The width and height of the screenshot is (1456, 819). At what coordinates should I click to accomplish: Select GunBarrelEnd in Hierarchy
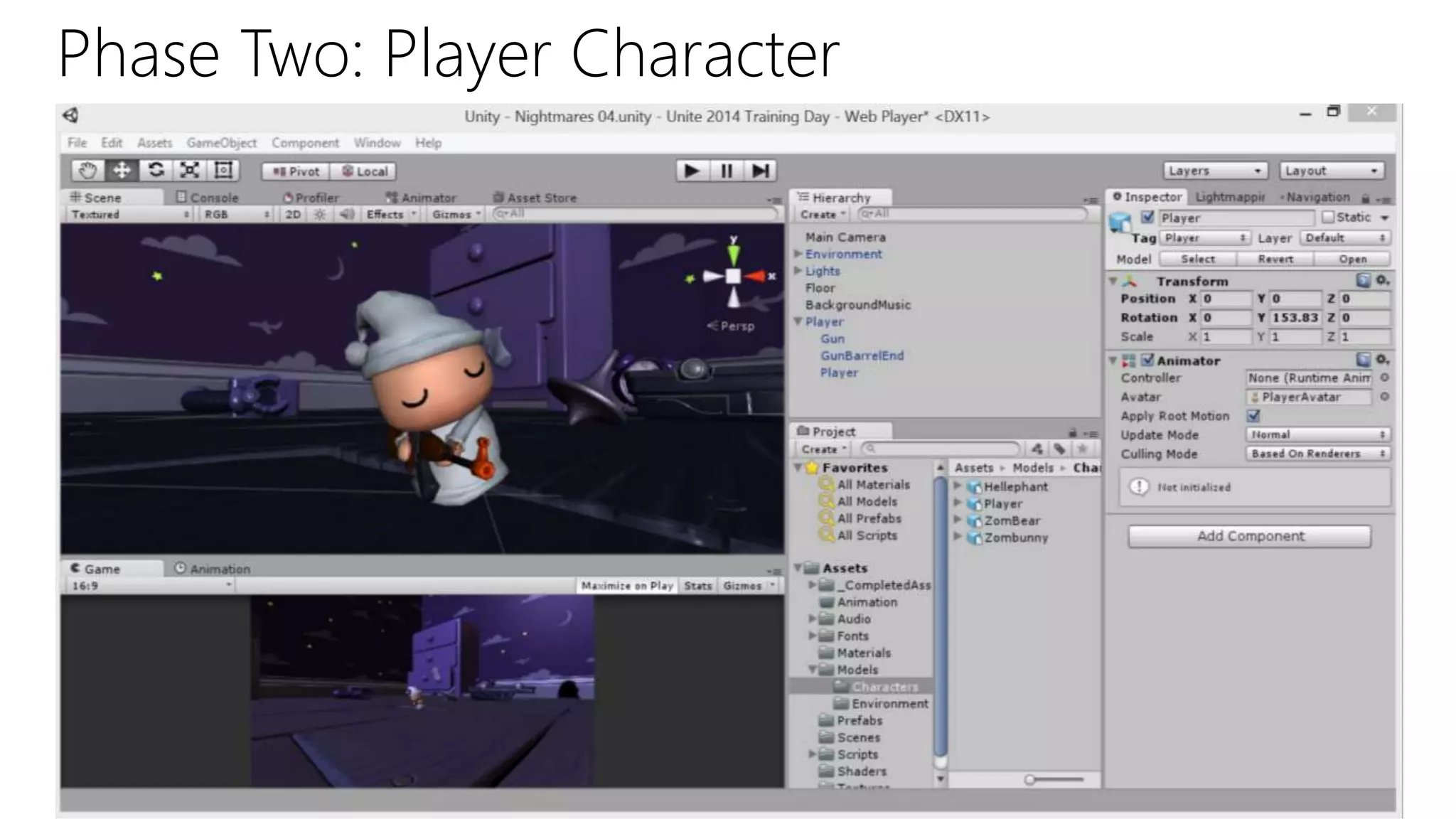862,355
